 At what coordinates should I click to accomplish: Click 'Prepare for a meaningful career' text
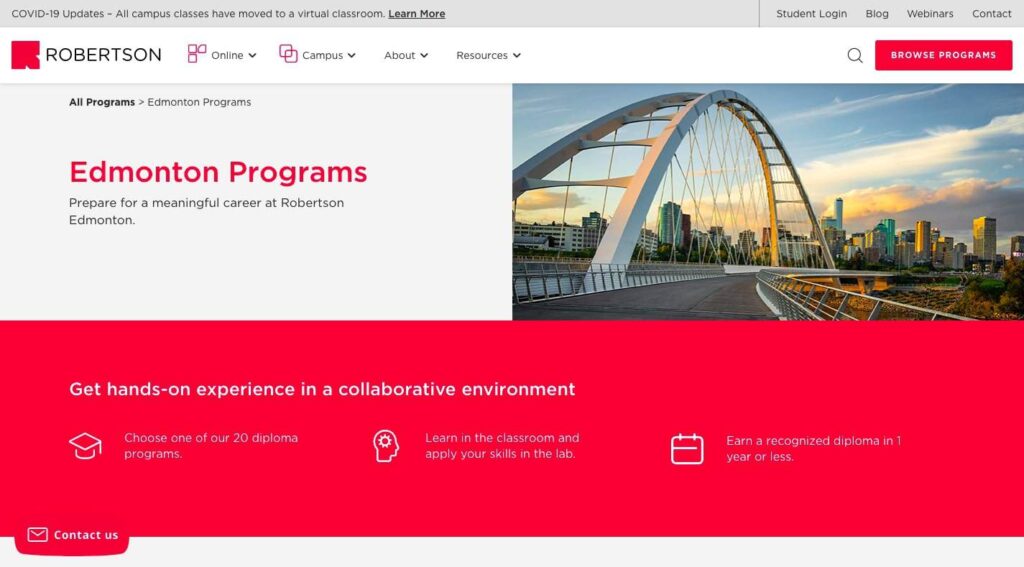(x=206, y=211)
